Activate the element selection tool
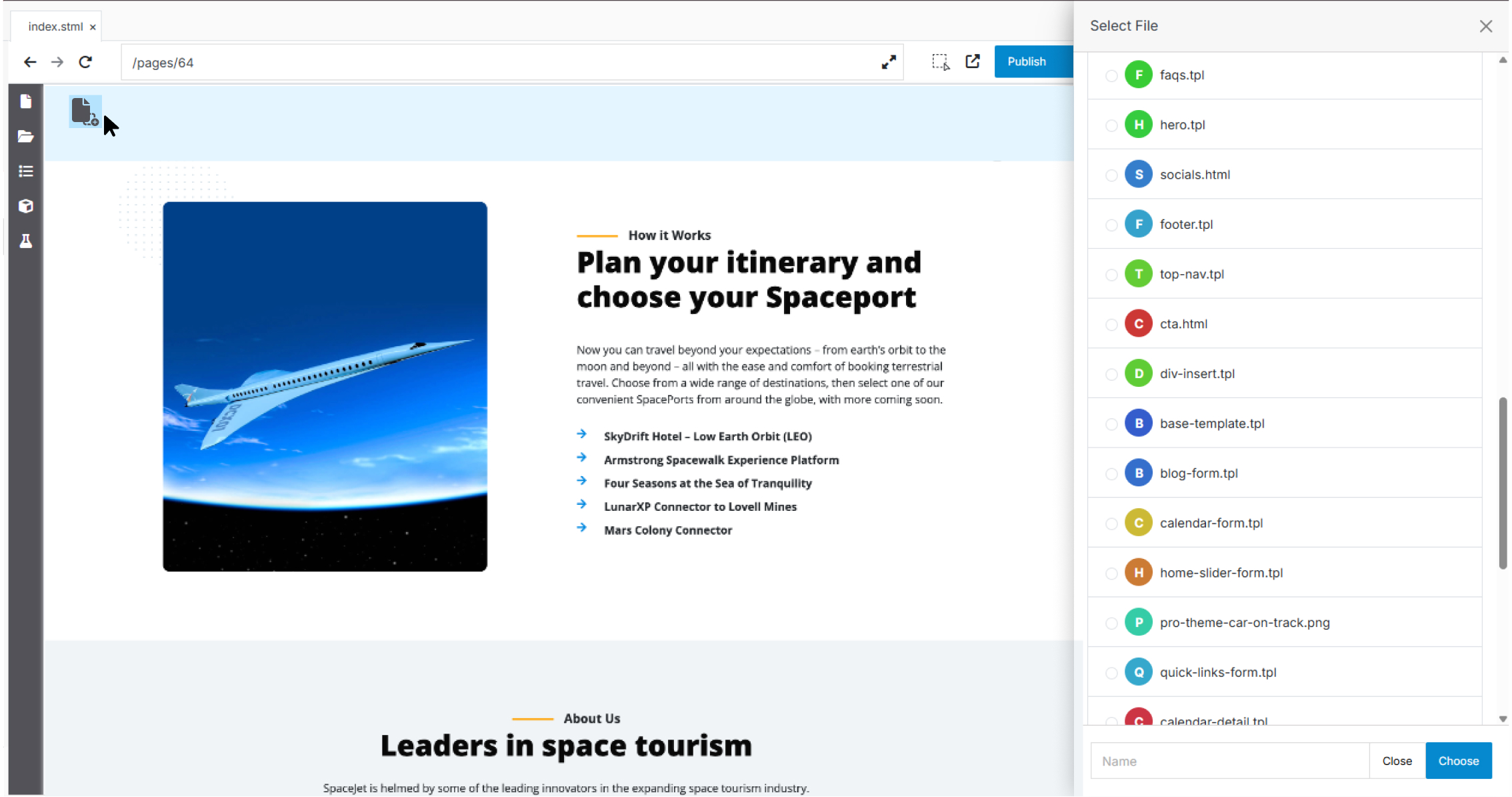This screenshot has height=797, width=1512. click(x=941, y=62)
